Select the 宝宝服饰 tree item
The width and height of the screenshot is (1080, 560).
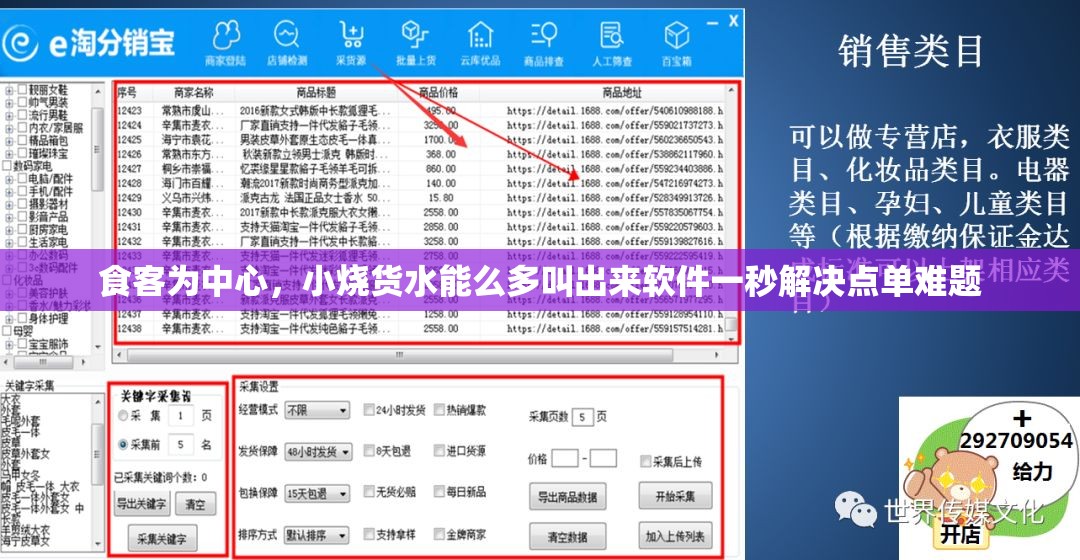pyautogui.click(x=48, y=344)
